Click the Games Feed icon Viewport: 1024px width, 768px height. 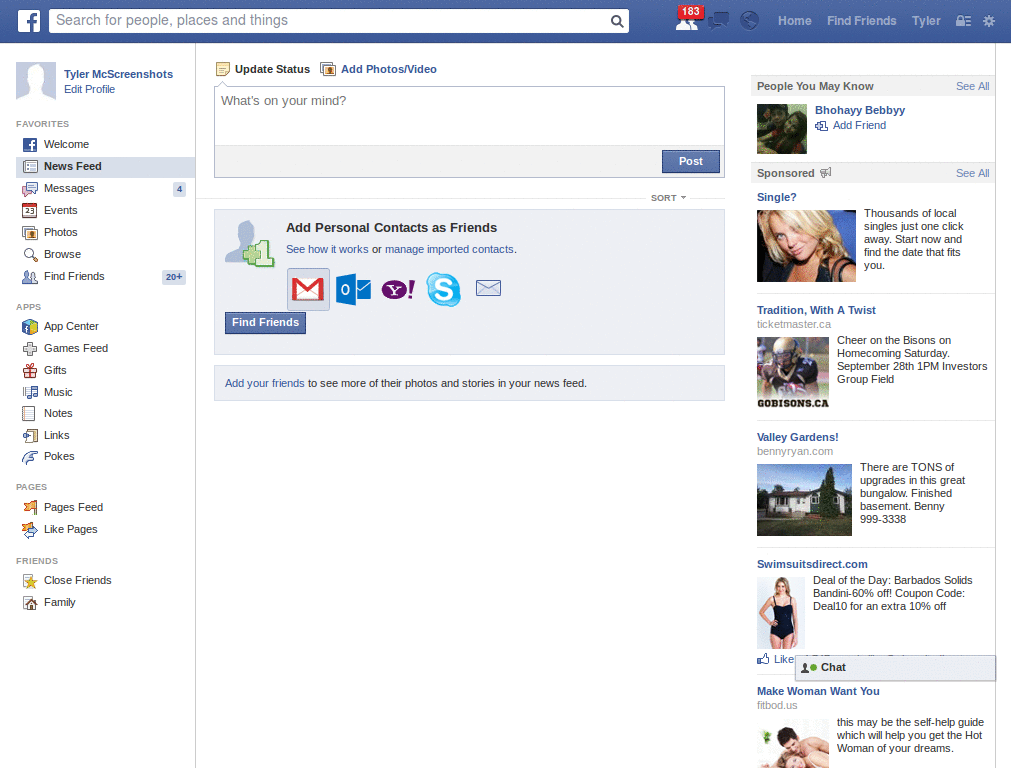point(29,349)
